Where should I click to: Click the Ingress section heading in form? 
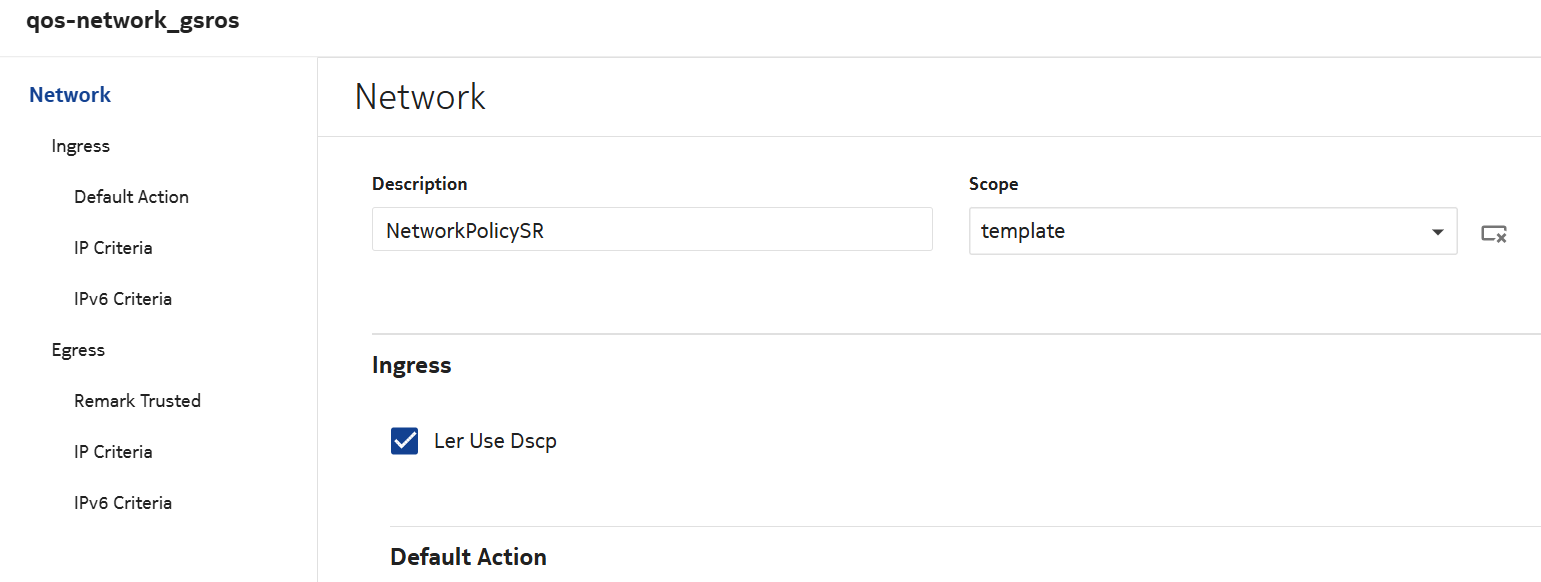point(411,365)
